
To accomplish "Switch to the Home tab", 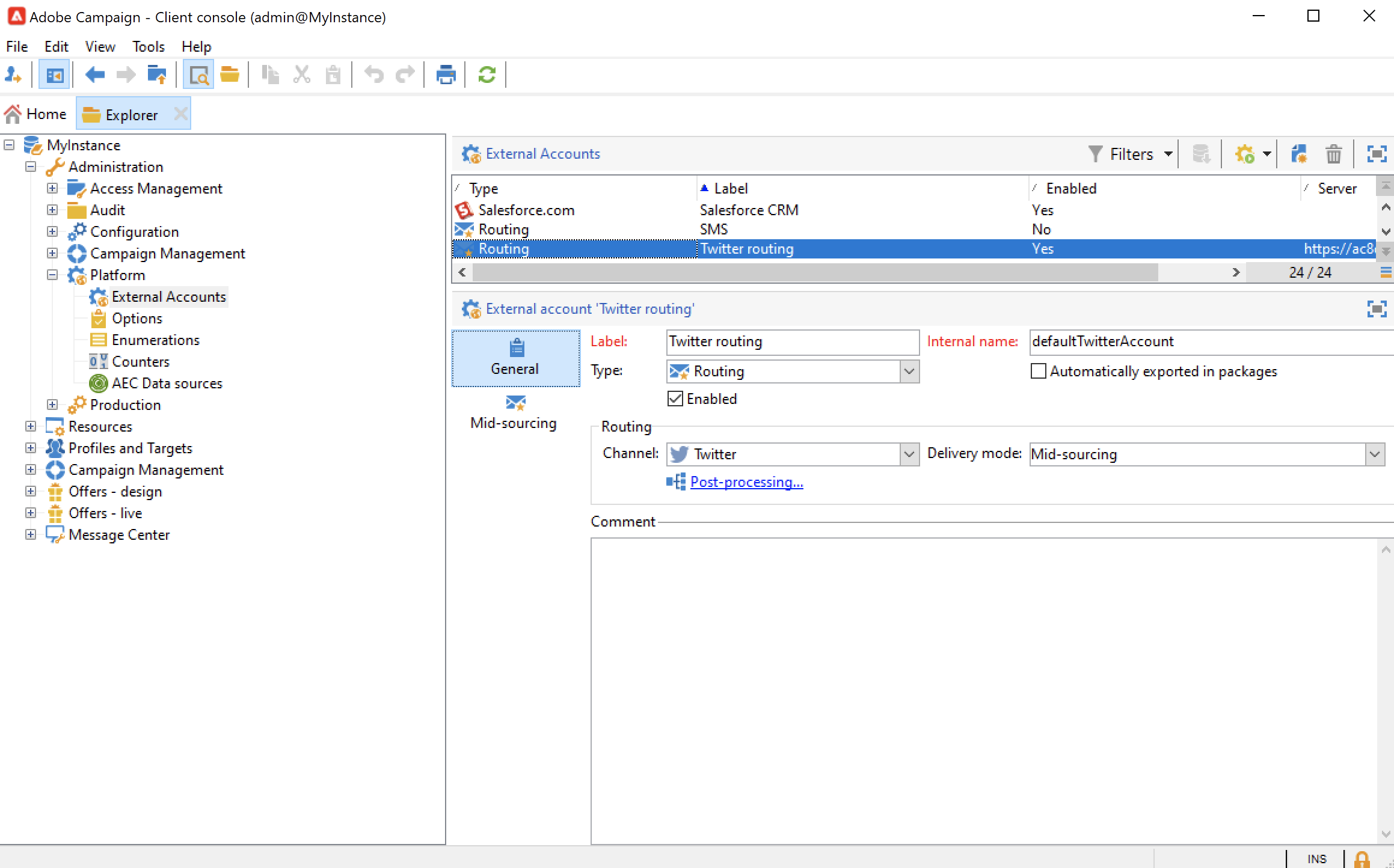I will coord(36,114).
